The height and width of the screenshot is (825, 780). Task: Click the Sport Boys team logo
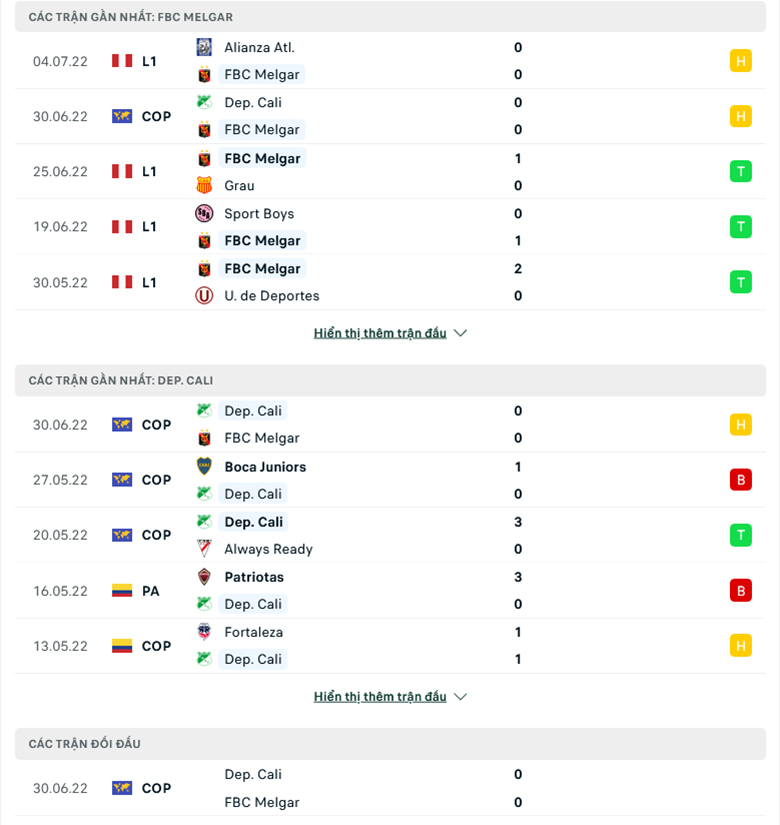point(204,213)
